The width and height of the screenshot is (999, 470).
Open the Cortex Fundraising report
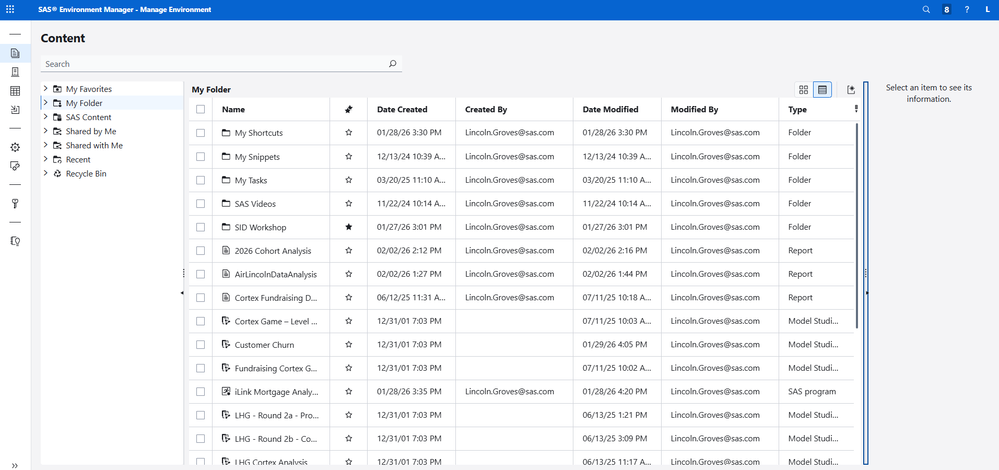276,297
